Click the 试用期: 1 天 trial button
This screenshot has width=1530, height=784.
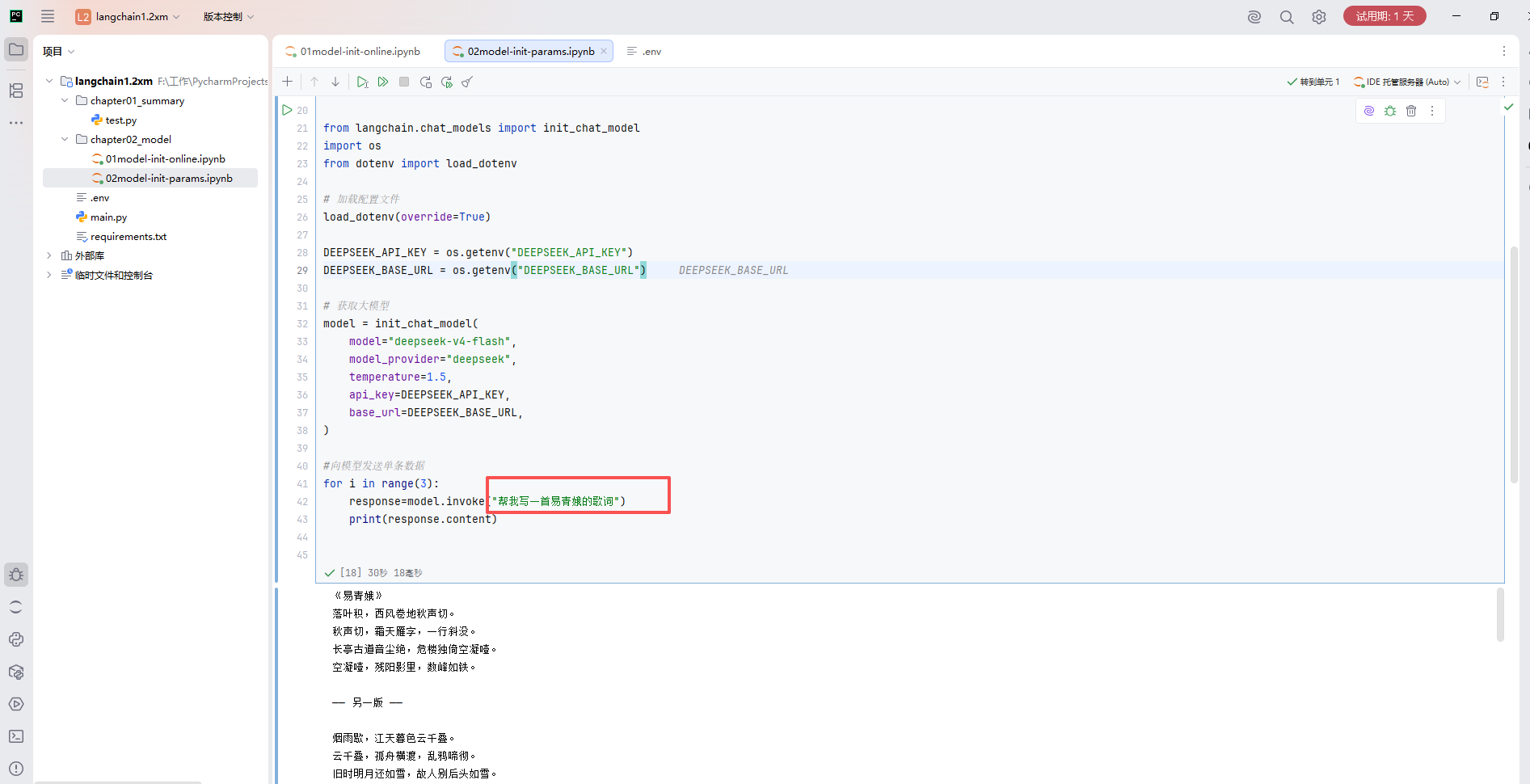1385,16
